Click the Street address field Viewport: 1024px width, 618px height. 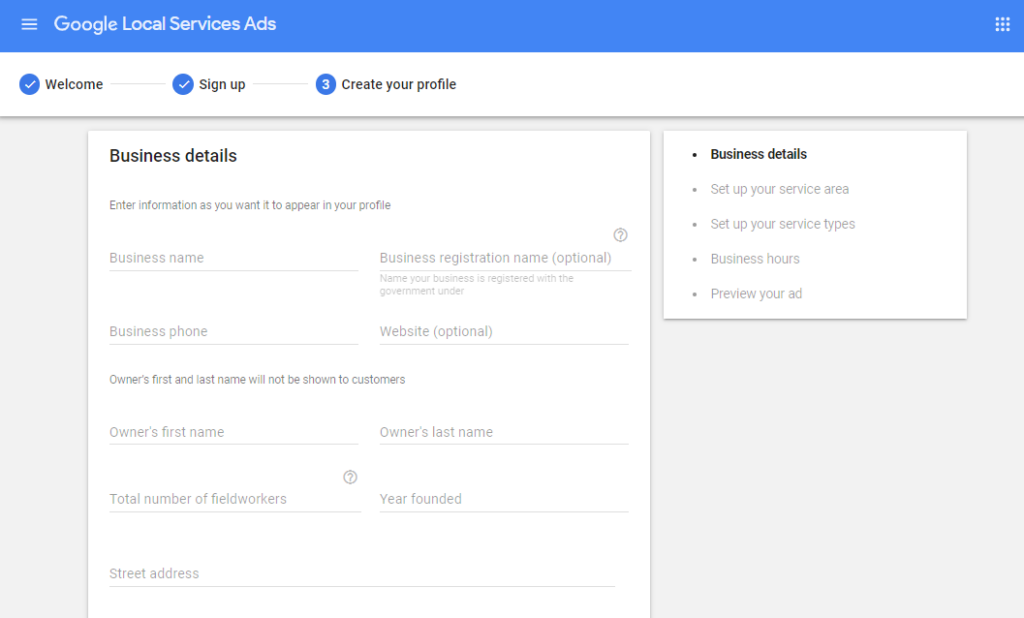362,574
